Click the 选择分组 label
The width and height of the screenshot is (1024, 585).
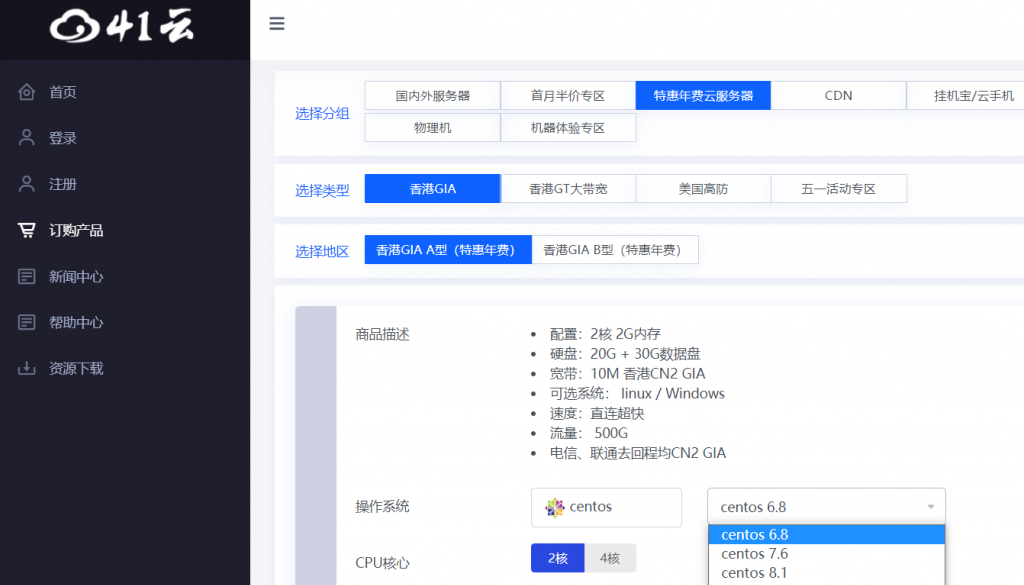322,114
